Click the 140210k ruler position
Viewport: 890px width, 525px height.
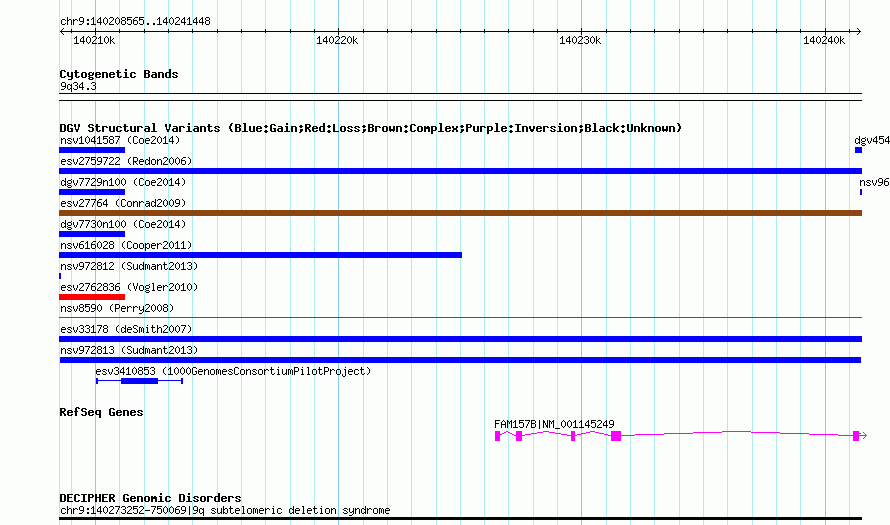tap(94, 40)
